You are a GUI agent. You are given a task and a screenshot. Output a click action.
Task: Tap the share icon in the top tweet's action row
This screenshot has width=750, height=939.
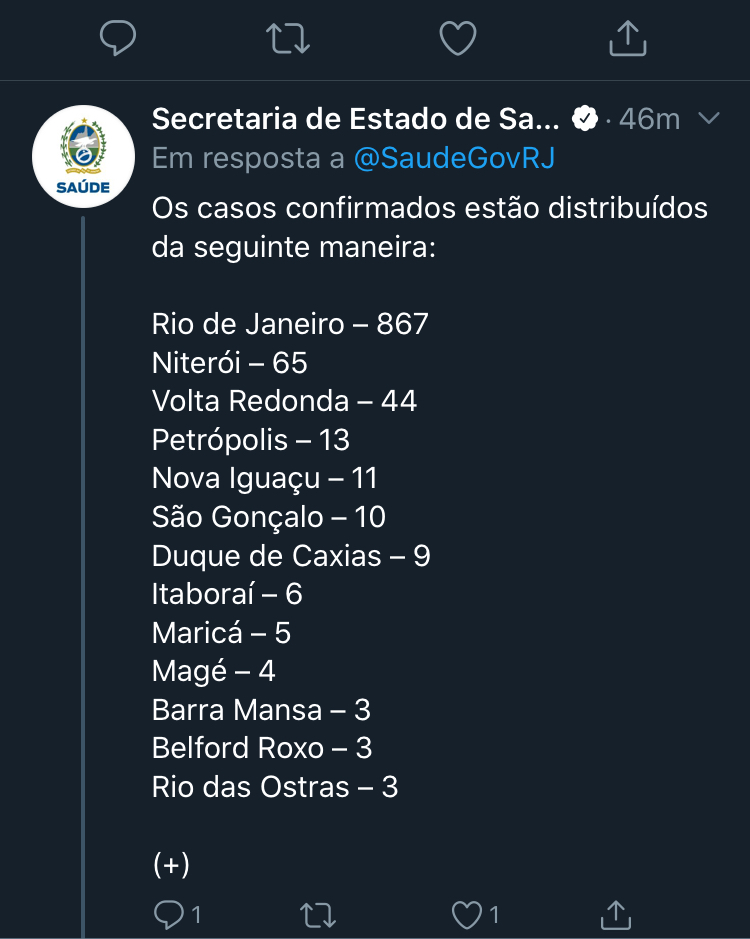click(628, 38)
